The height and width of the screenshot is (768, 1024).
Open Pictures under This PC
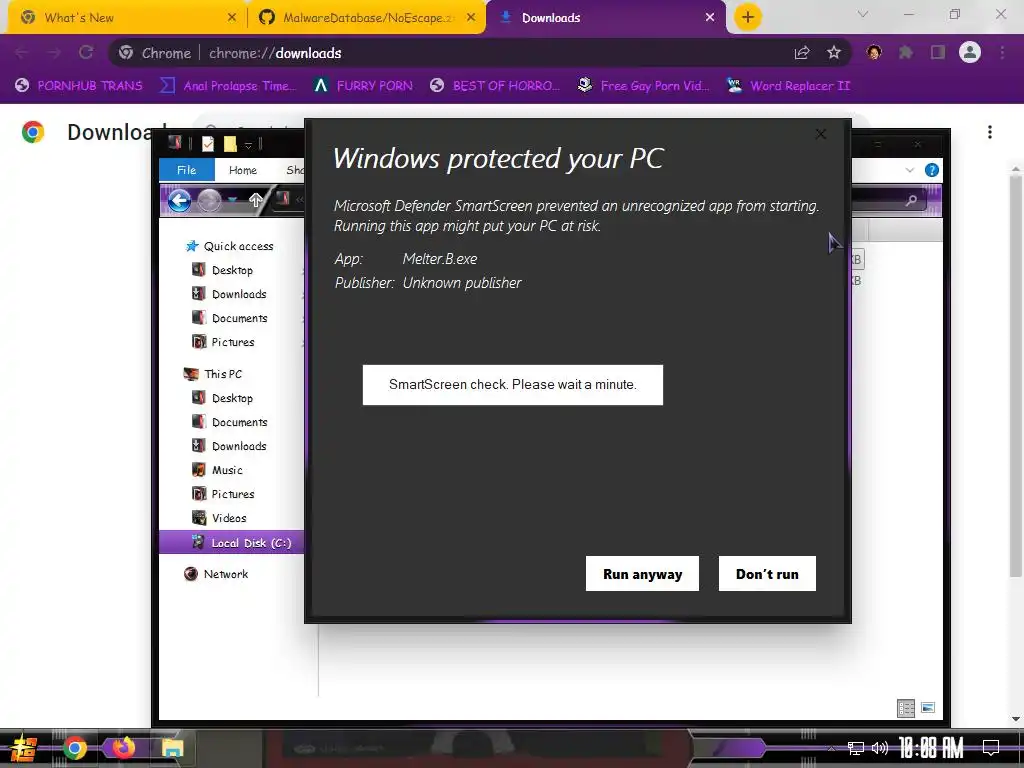coord(223,494)
